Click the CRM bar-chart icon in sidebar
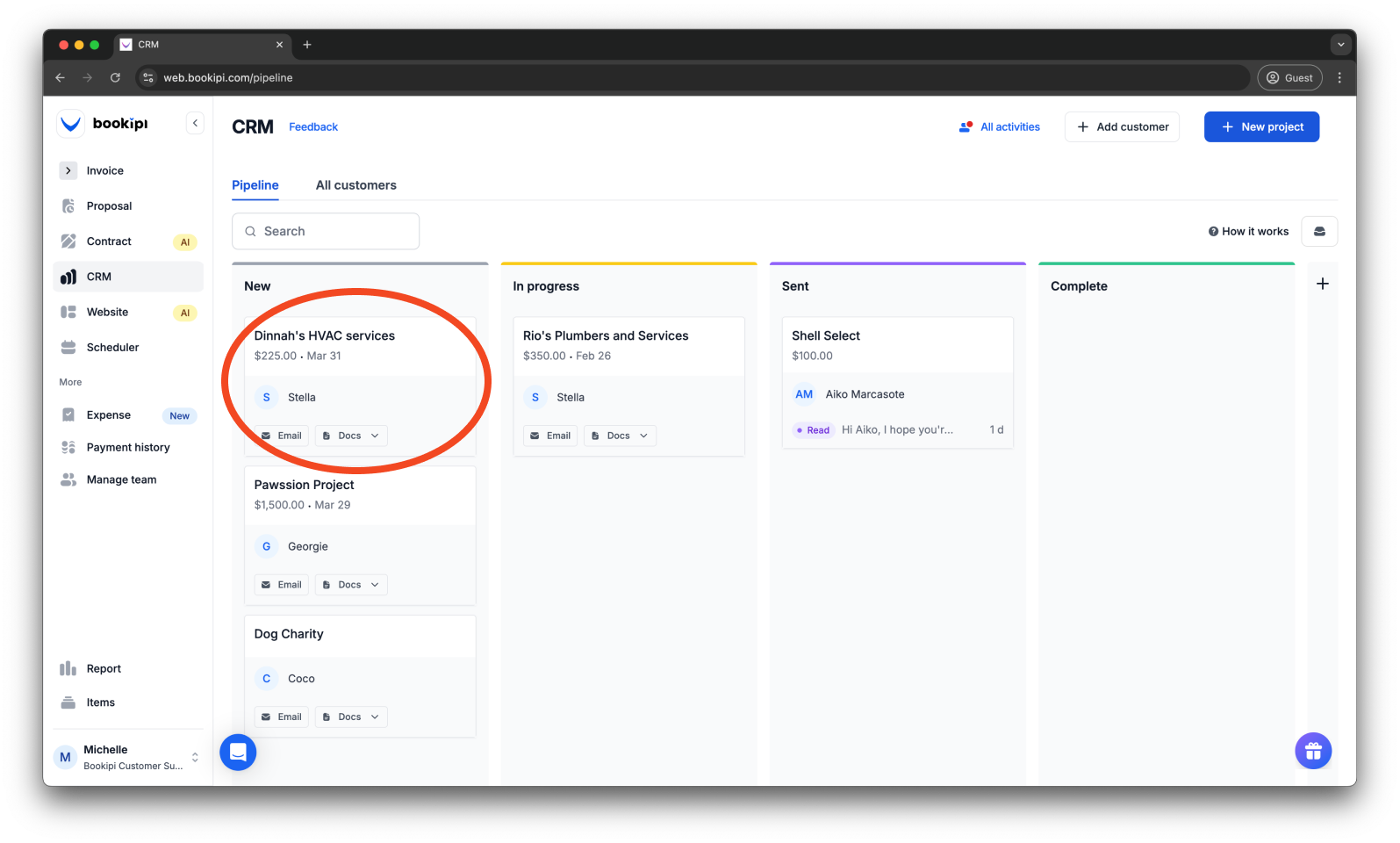The height and width of the screenshot is (843, 1400). point(68,277)
